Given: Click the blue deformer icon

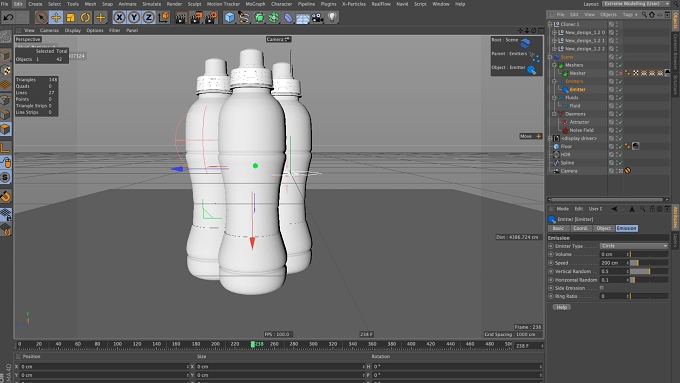Looking at the screenshot, I should 288,18.
